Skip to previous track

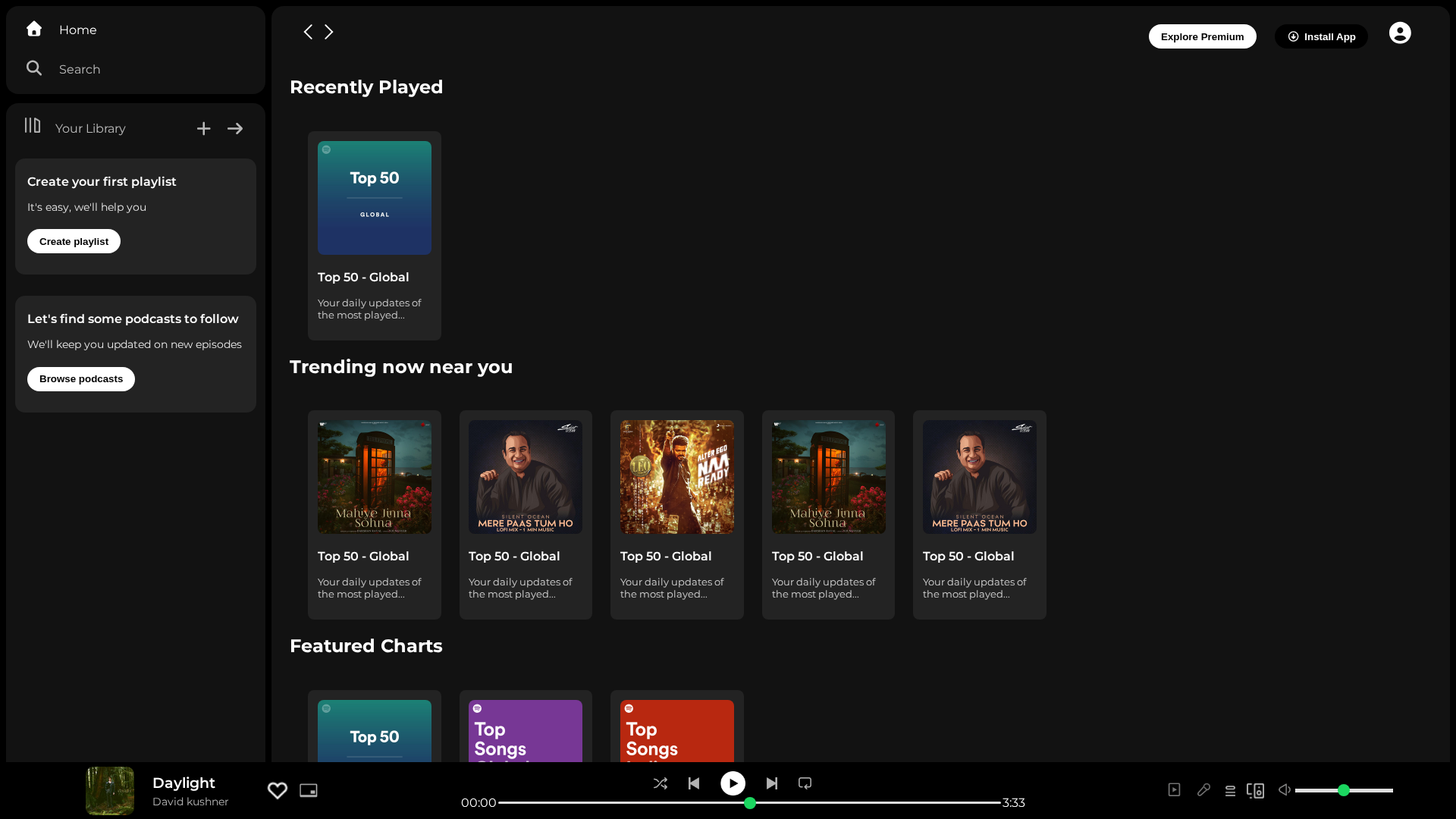click(694, 783)
